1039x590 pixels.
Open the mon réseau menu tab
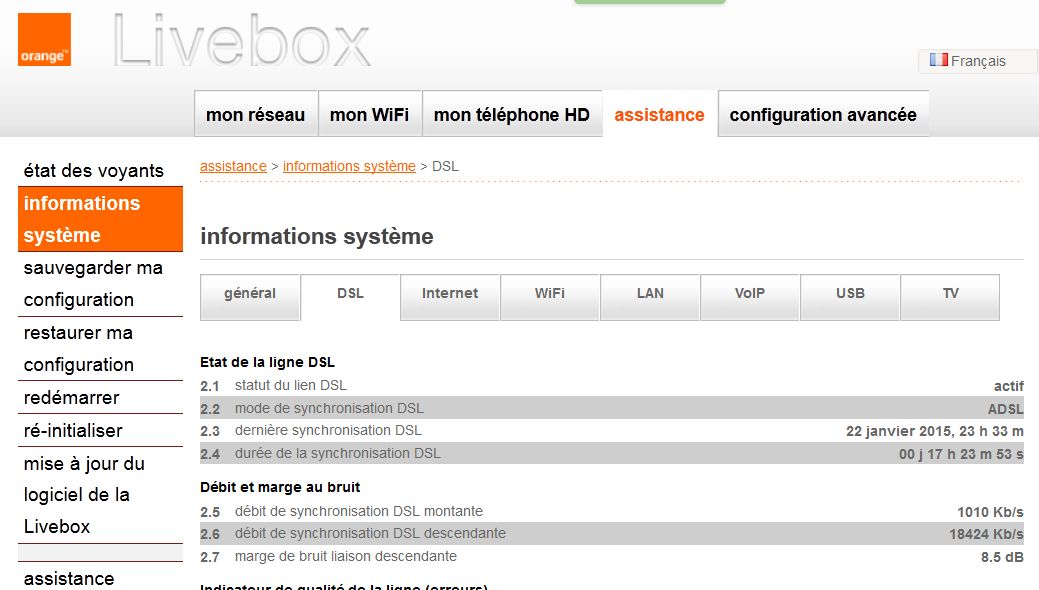pos(255,115)
